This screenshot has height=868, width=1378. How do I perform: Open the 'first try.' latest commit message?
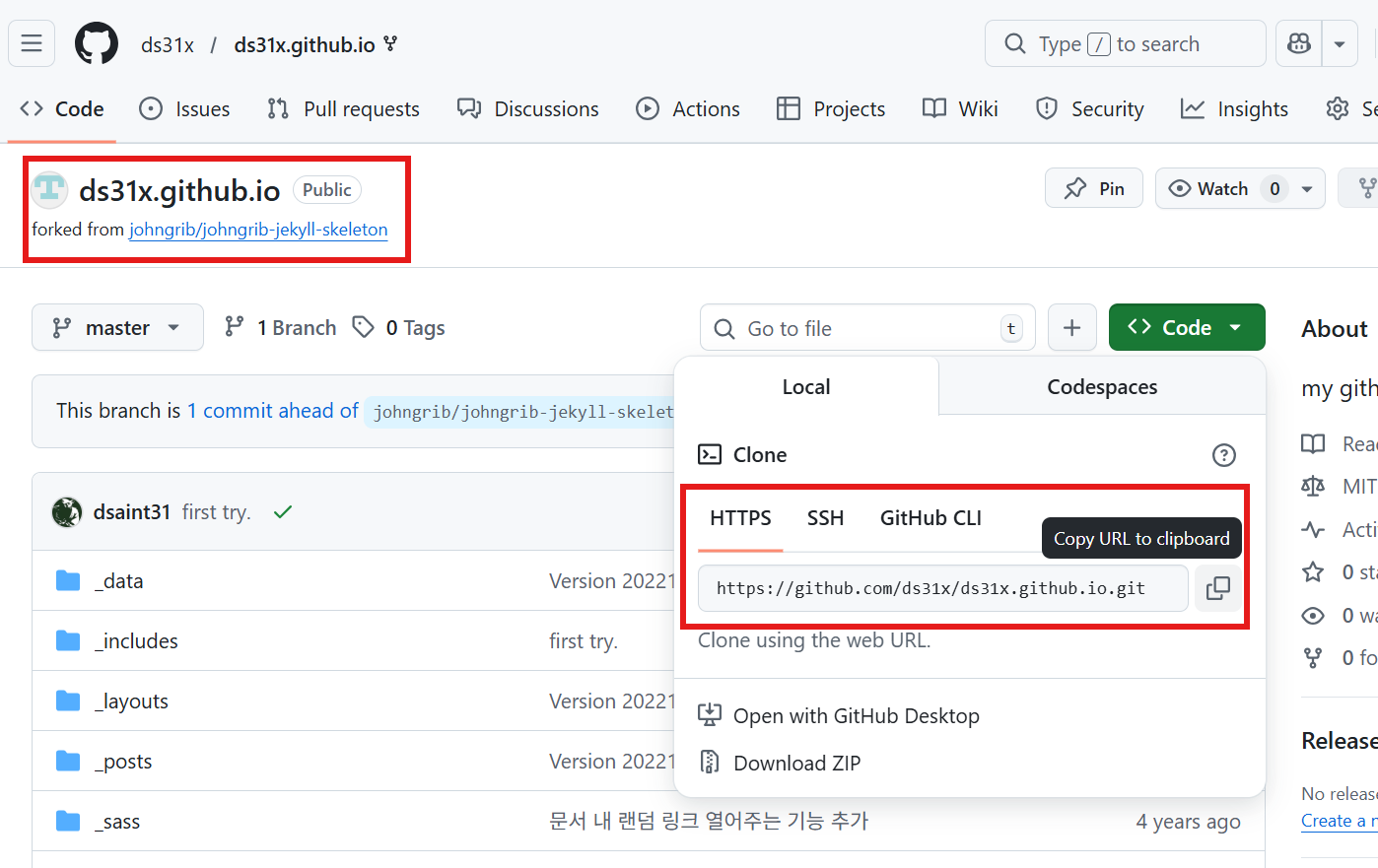(217, 512)
